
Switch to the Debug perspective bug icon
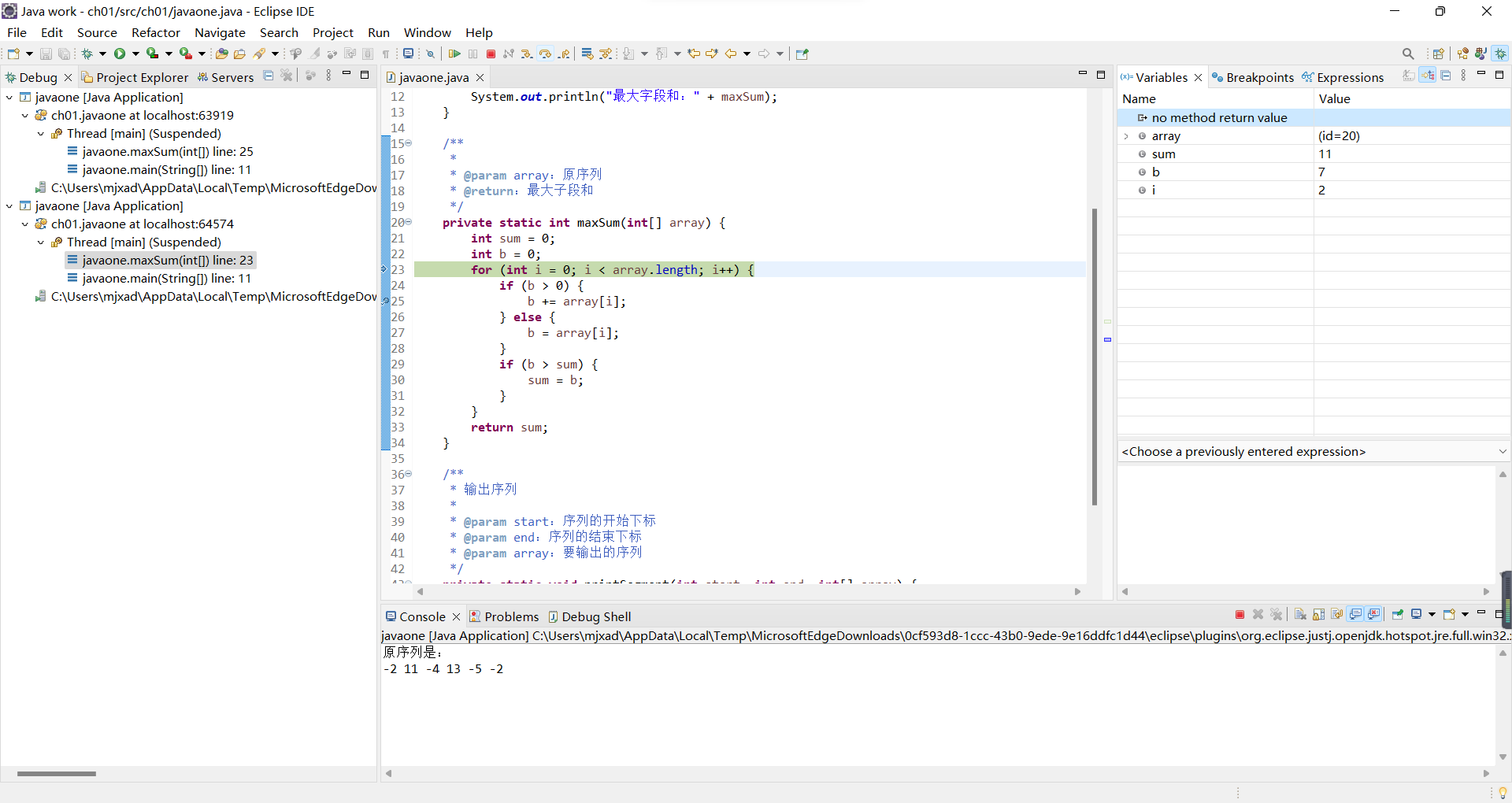pyautogui.click(x=1501, y=54)
